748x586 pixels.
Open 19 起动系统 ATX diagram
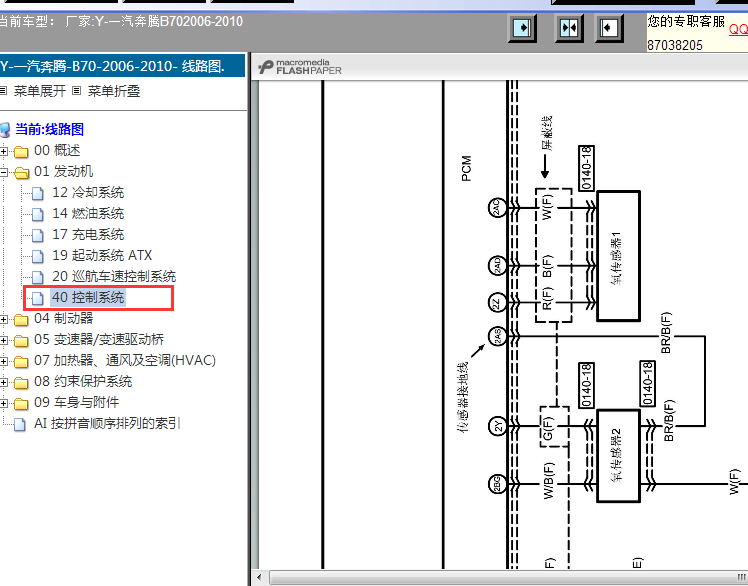coord(102,255)
